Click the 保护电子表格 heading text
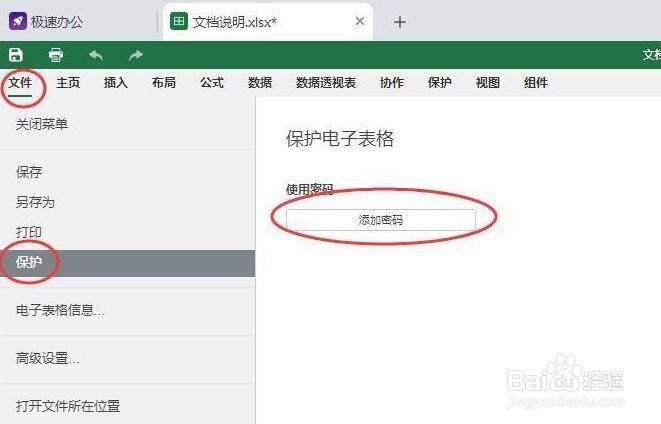 pos(340,139)
